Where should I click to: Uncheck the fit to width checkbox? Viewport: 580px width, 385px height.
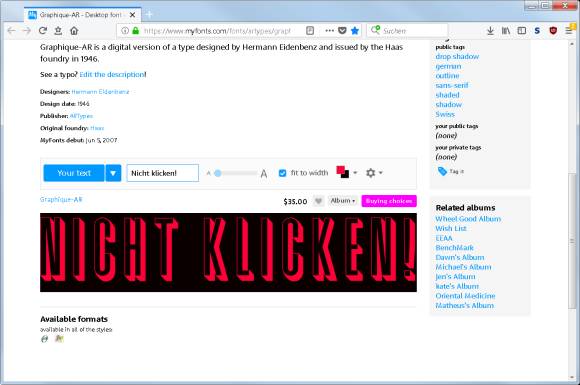tap(282, 173)
